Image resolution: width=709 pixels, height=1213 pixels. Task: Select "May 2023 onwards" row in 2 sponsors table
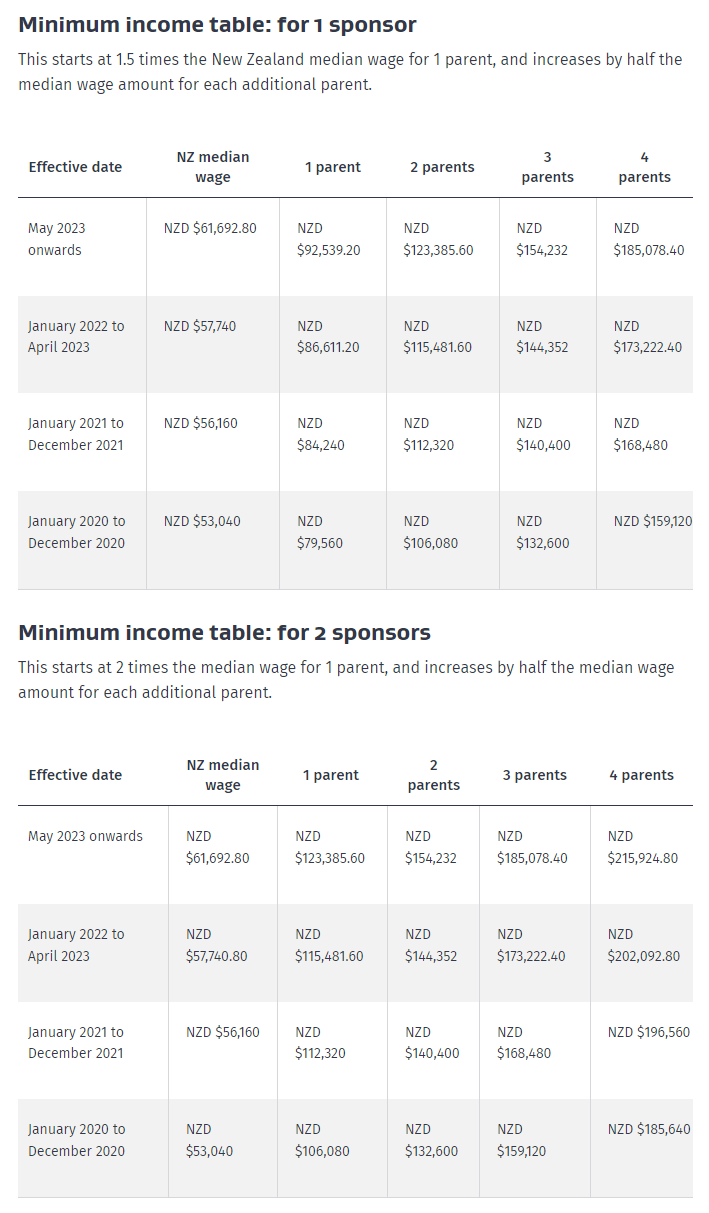coord(85,836)
